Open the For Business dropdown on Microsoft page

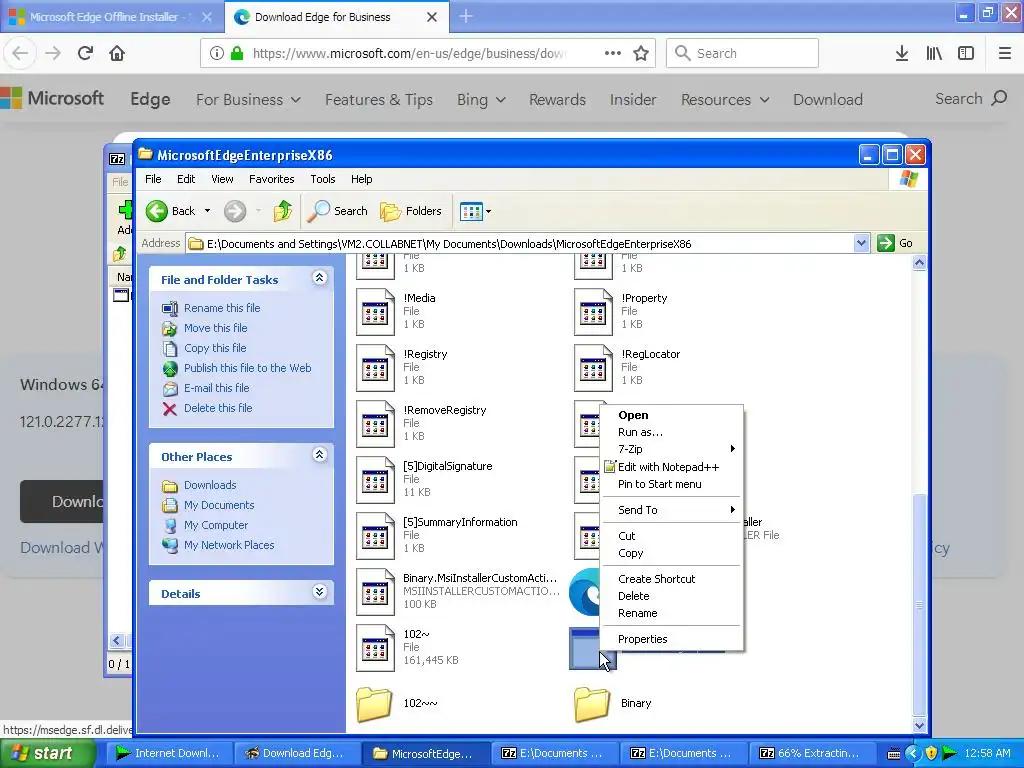pyautogui.click(x=248, y=99)
